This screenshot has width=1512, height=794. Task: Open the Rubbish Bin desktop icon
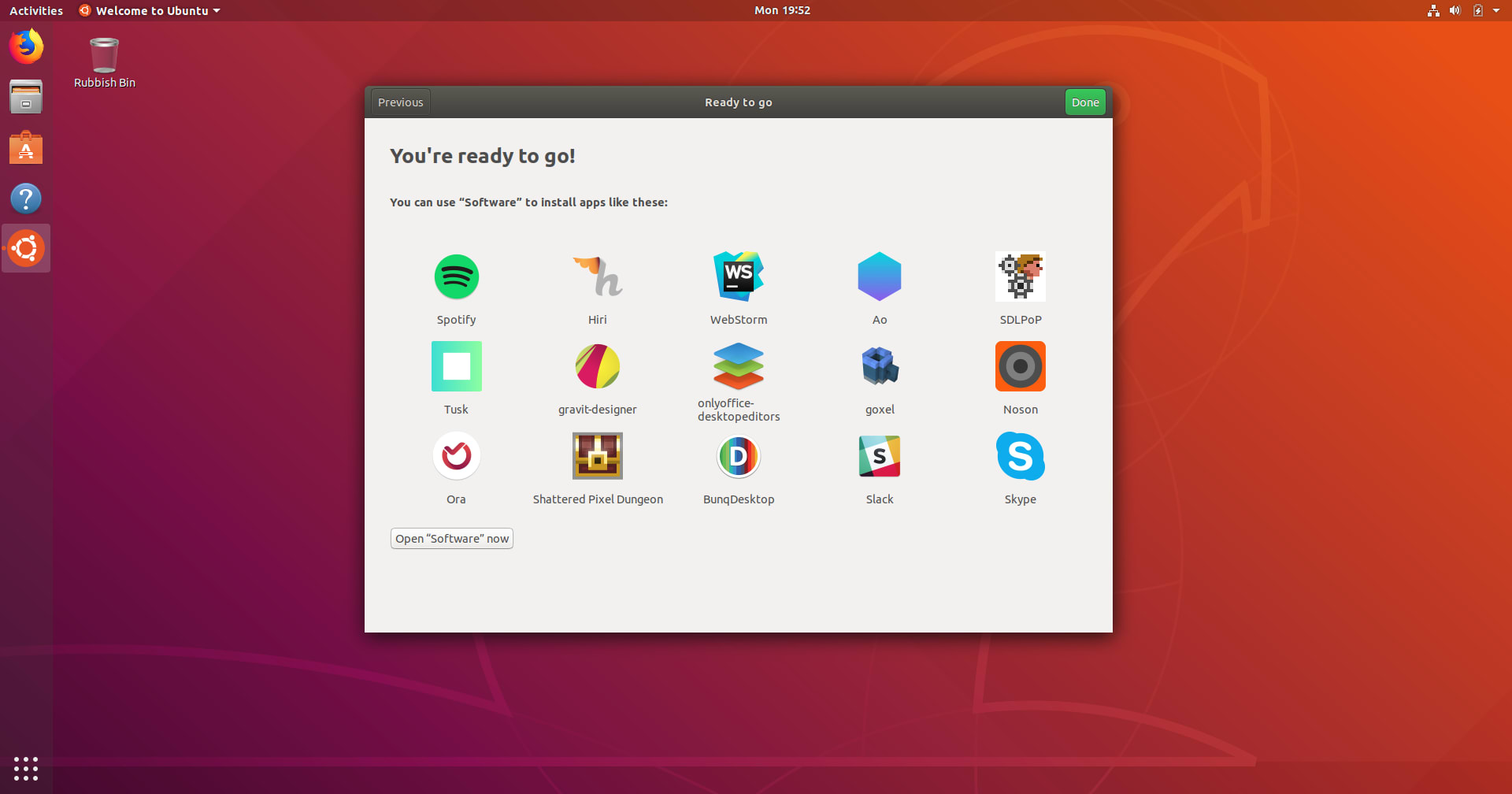coord(104,55)
